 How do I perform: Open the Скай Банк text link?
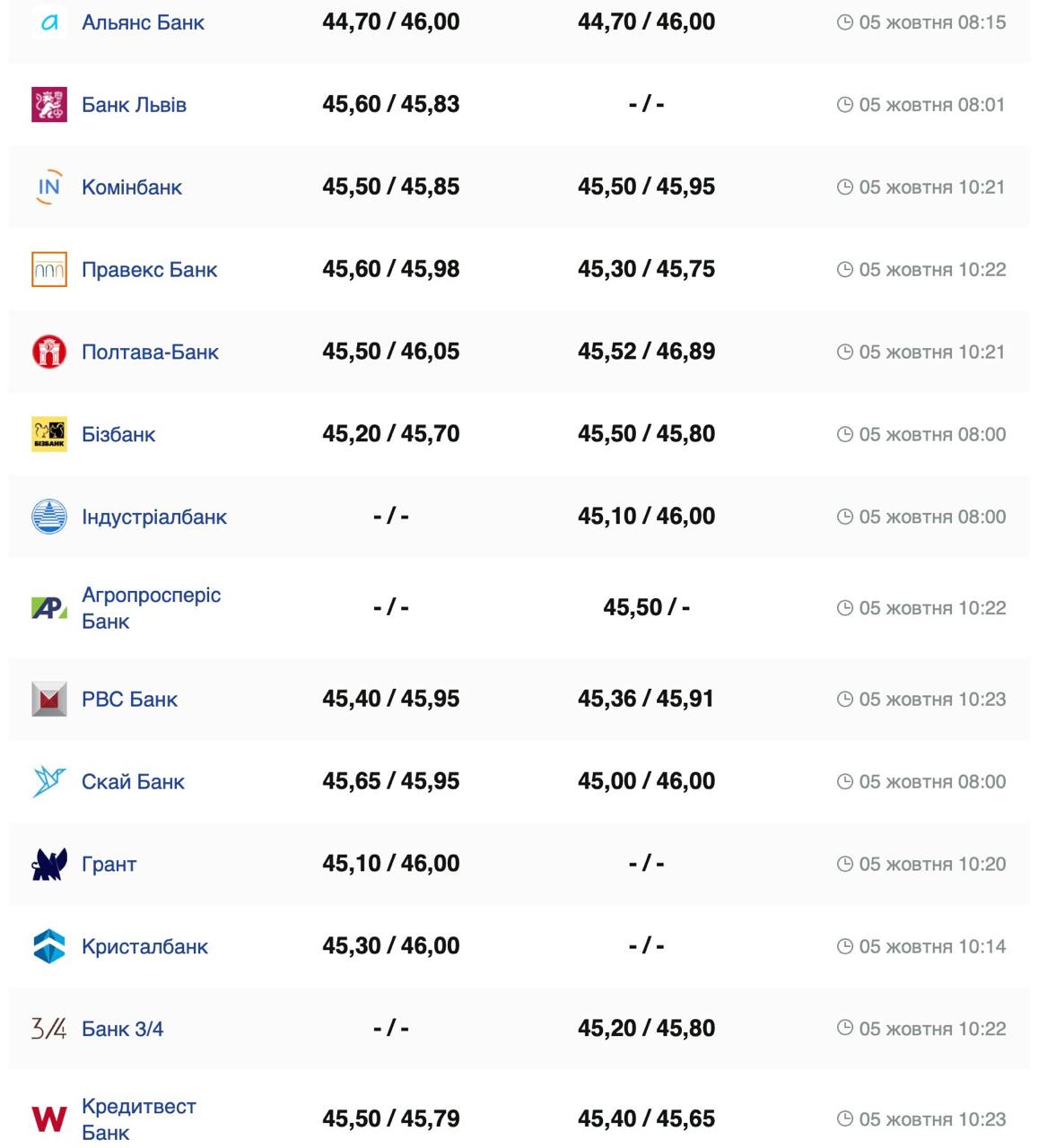133,781
